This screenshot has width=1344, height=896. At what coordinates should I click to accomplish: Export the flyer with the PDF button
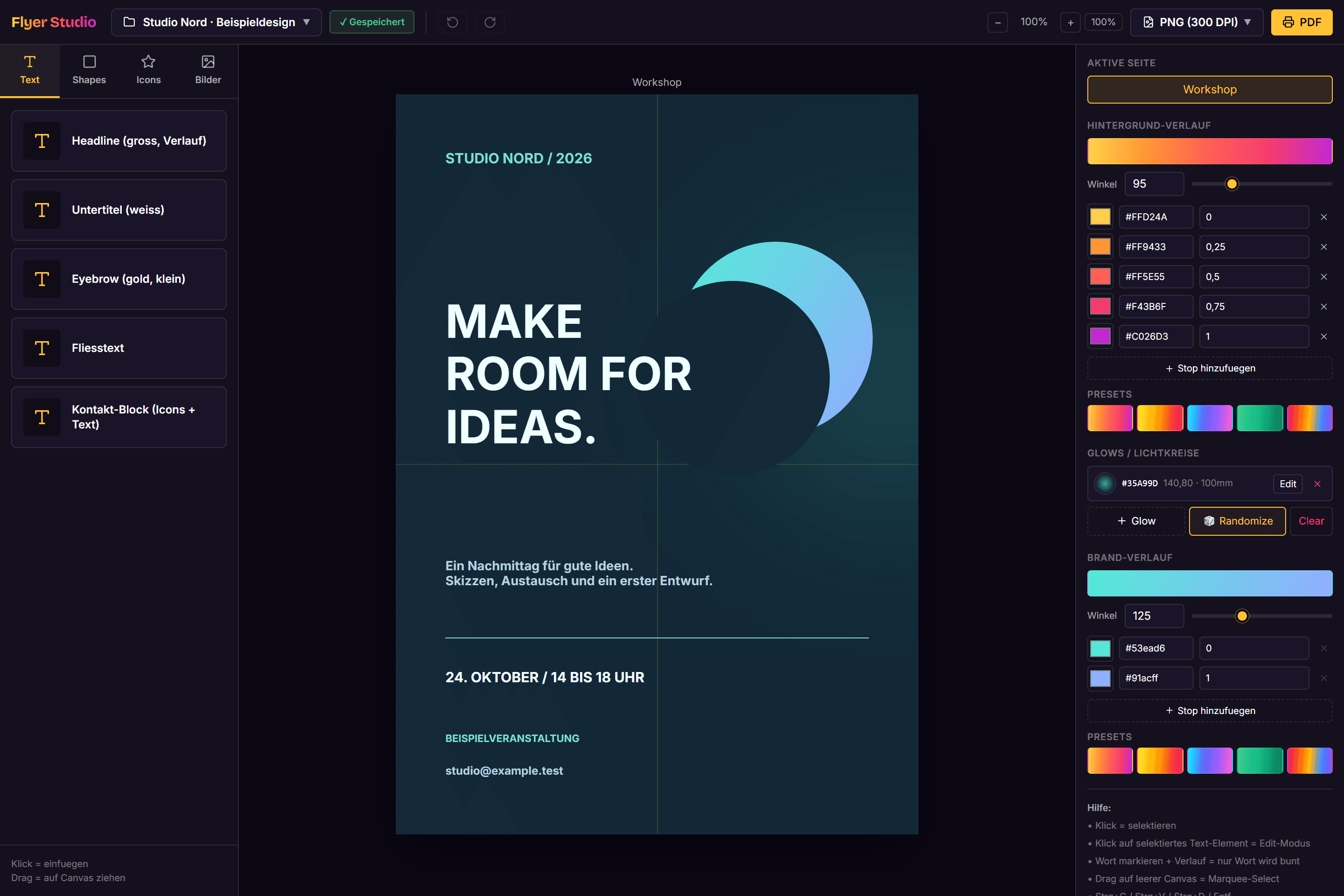[1302, 22]
